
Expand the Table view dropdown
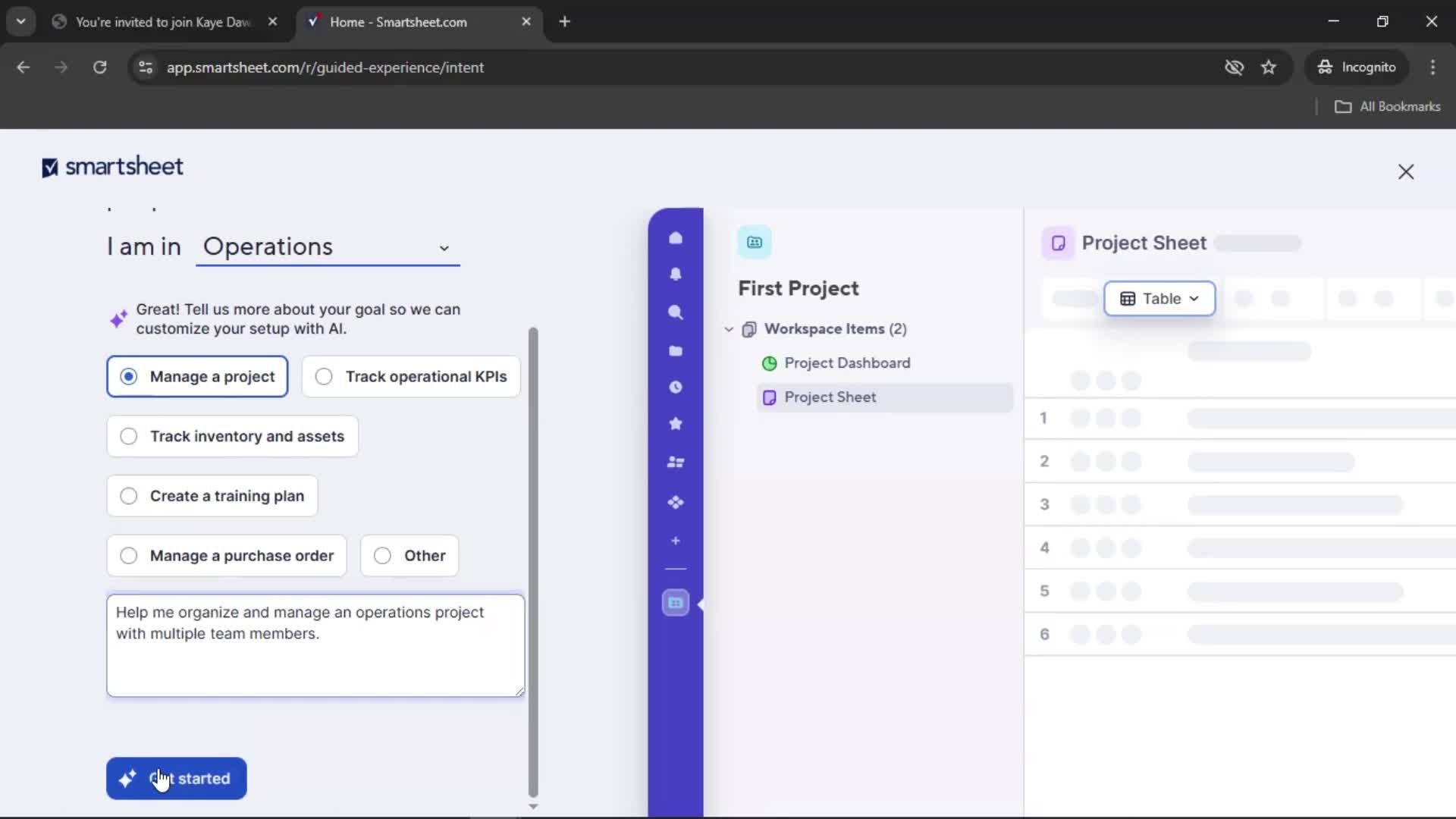click(x=1159, y=299)
